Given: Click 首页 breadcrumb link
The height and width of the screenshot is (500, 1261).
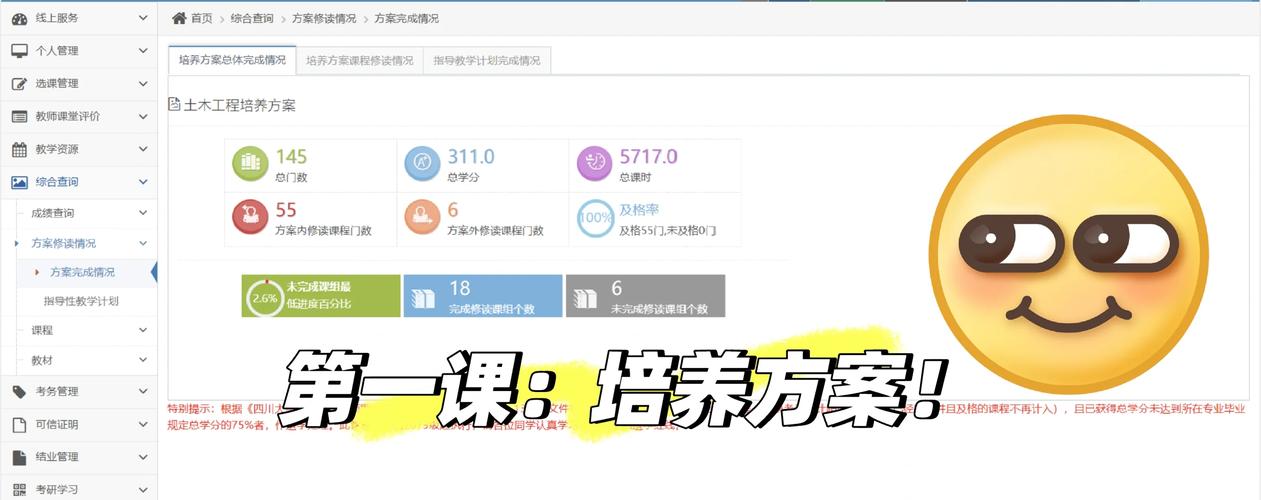Looking at the screenshot, I should coord(202,18).
